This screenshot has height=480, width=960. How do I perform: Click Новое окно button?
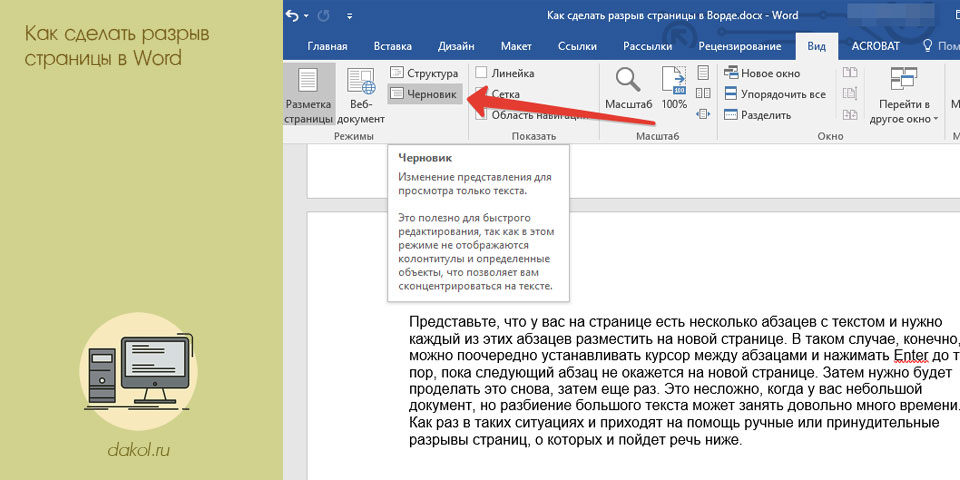point(762,73)
